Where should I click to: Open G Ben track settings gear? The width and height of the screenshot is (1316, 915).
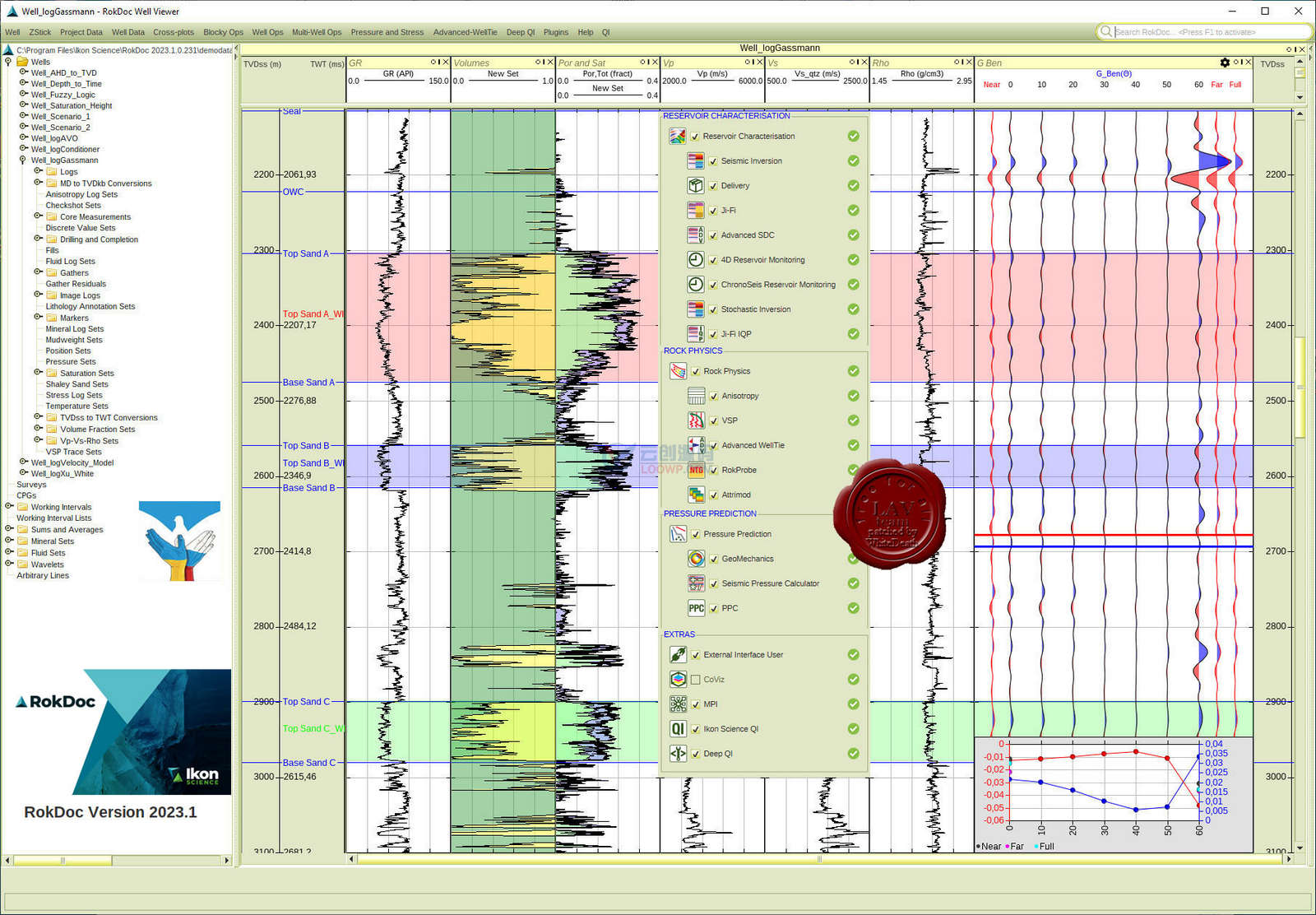(x=1225, y=63)
